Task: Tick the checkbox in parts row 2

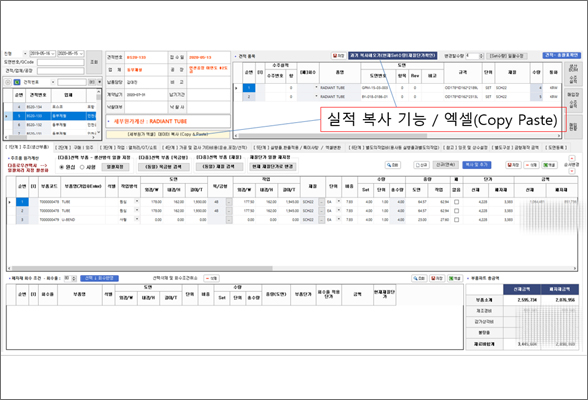Action: tap(456, 211)
